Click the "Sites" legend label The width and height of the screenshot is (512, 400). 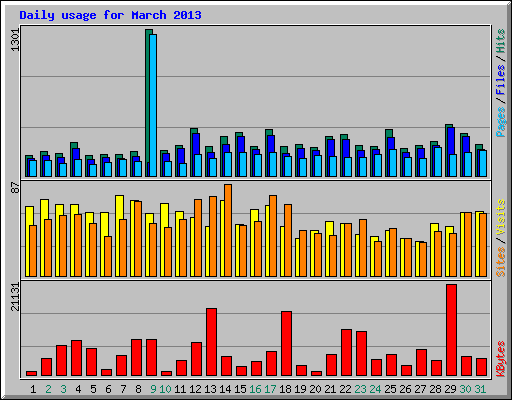501,262
